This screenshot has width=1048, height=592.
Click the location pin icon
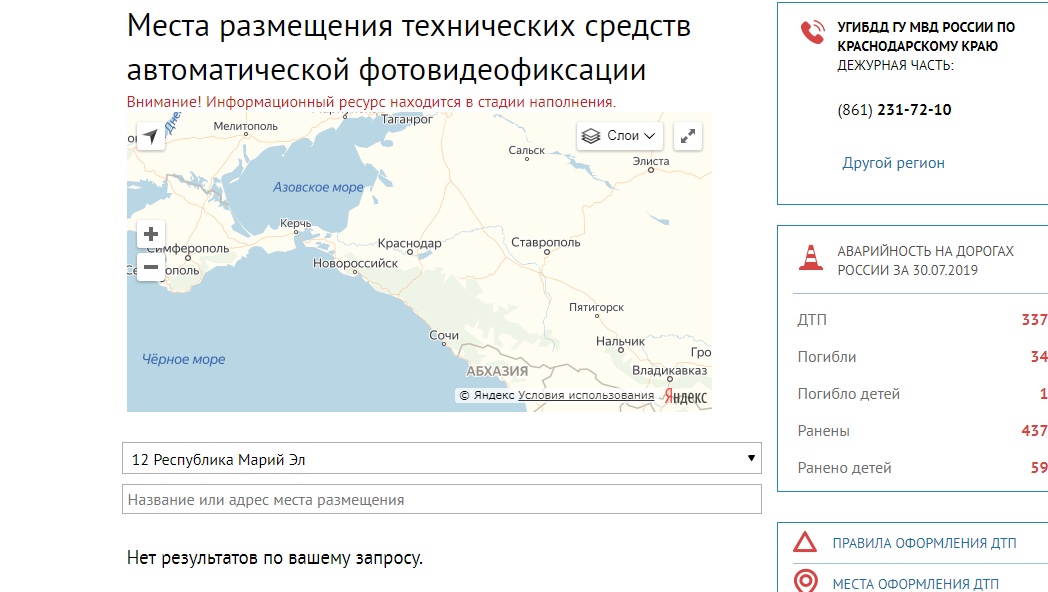805,581
